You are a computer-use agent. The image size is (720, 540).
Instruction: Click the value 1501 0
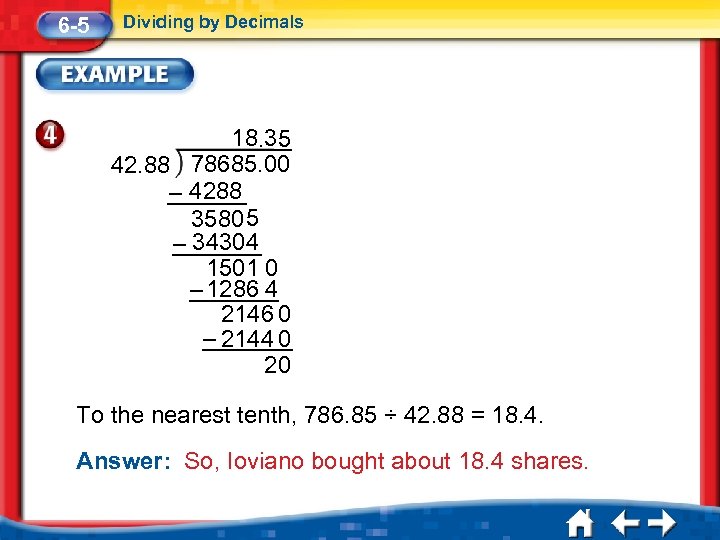click(242, 268)
